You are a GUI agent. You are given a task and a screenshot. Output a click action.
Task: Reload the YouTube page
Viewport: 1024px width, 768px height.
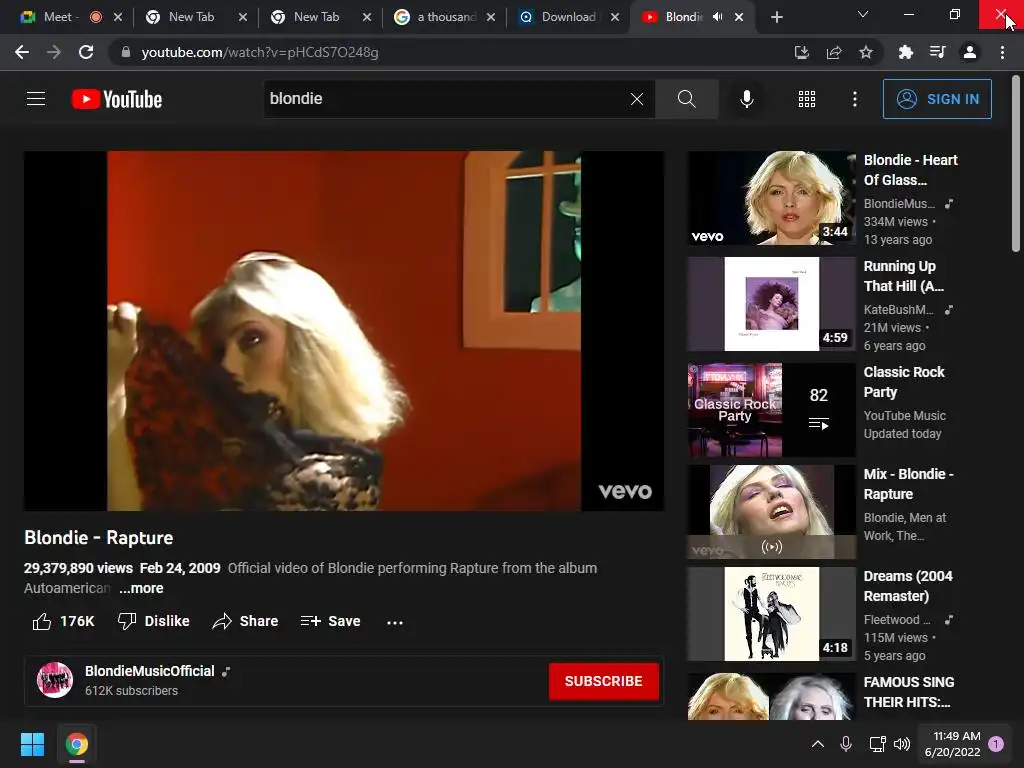[86, 52]
